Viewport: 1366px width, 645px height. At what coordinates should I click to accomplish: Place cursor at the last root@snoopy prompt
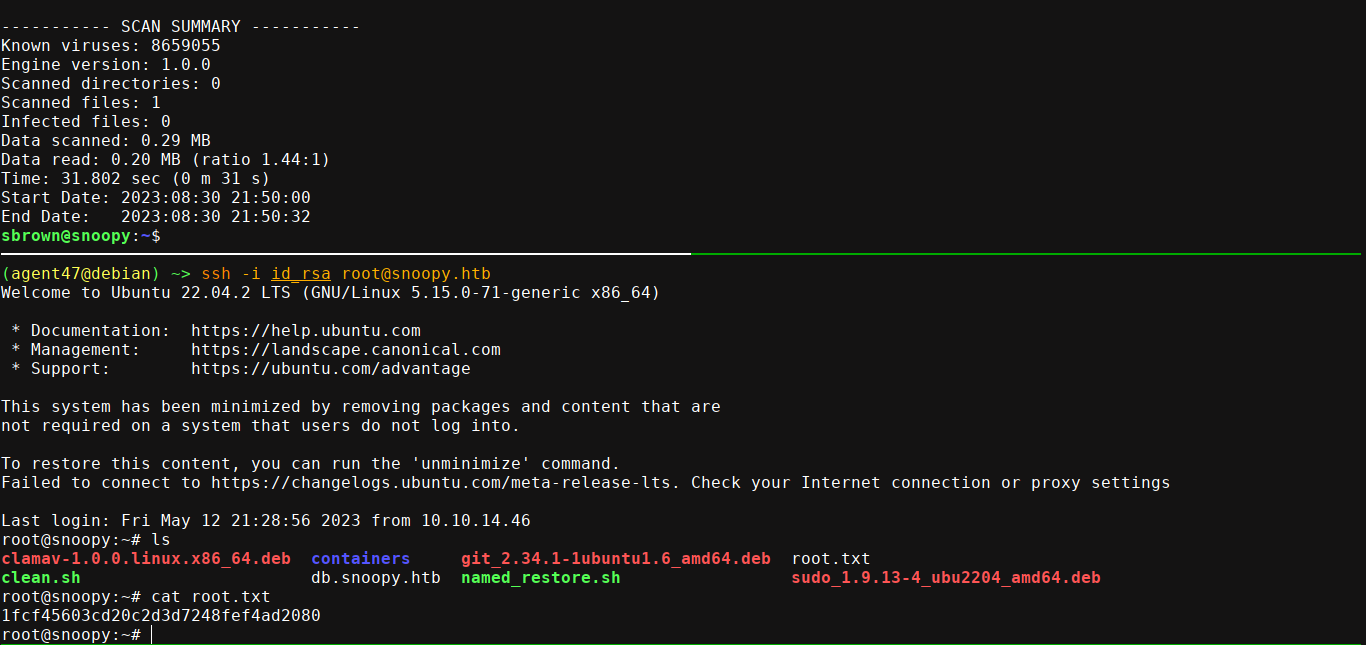click(150, 635)
